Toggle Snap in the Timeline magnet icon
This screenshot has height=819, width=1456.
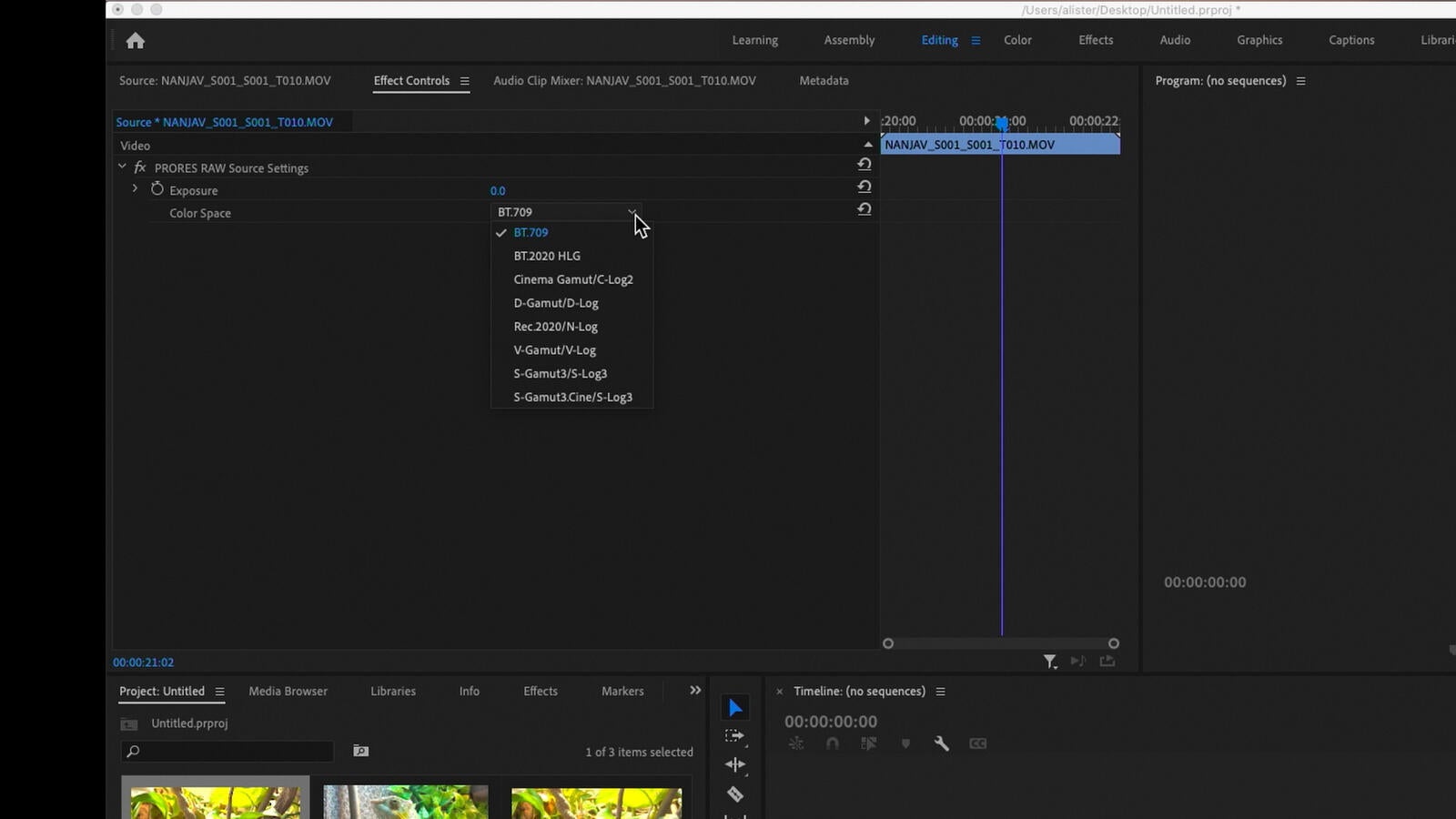click(832, 743)
